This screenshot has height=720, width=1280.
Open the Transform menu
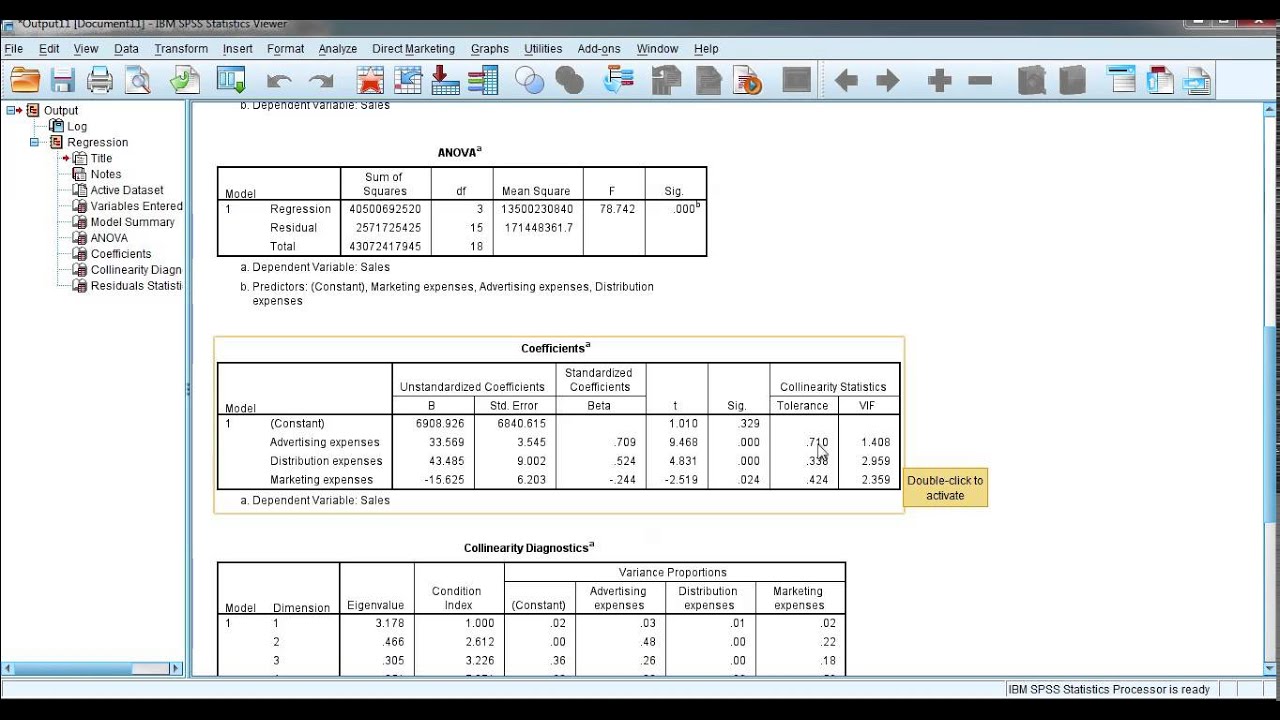coord(181,48)
